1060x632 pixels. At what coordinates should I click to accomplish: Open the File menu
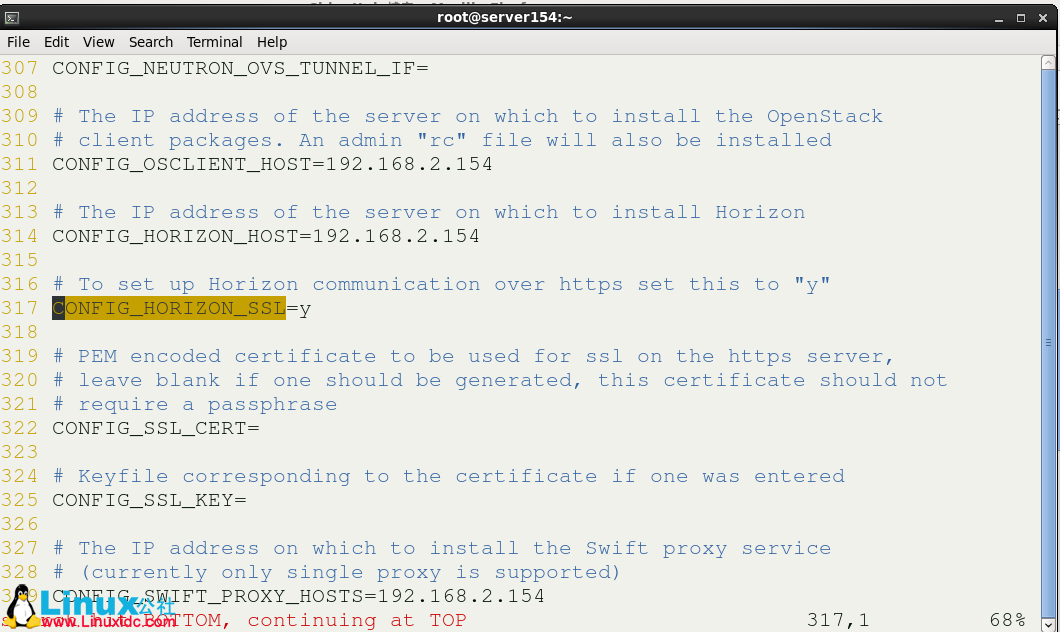(18, 42)
